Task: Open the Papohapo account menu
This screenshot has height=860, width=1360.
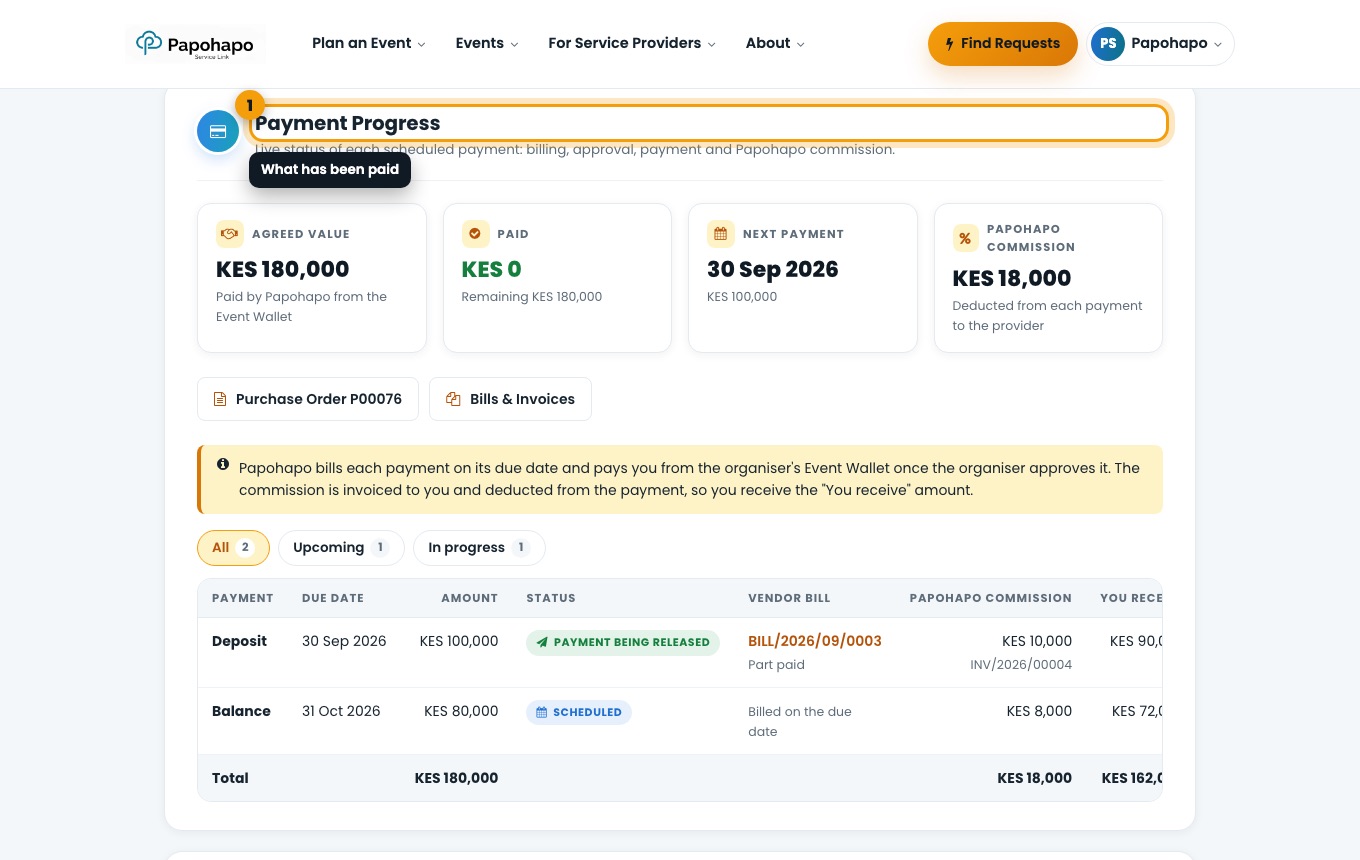Action: click(x=1161, y=44)
